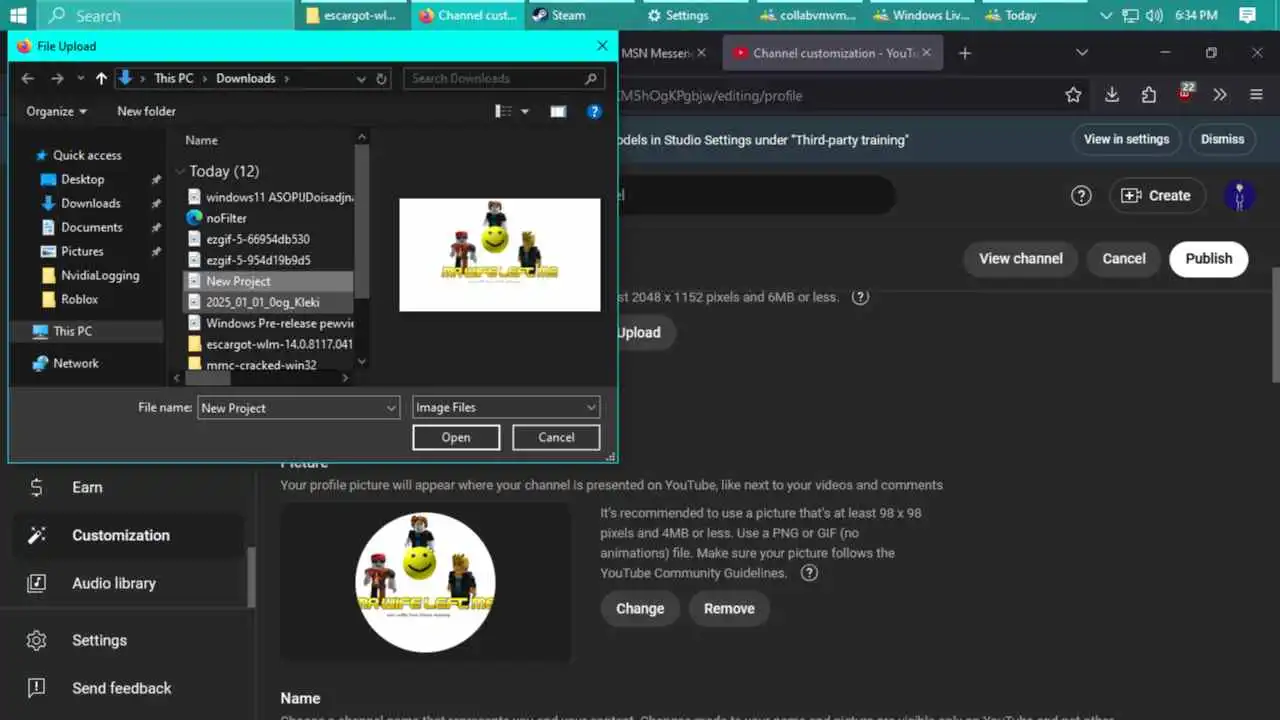Select the Channel customization - YouTube tab
Screen dimensions: 1280x720
(833, 53)
